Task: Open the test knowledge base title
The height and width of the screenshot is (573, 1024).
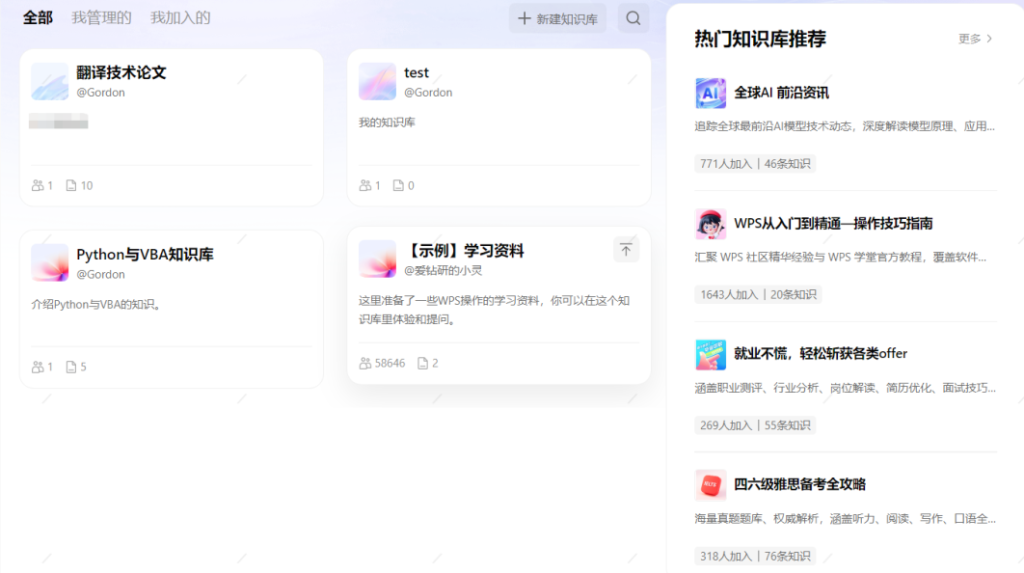Action: tap(416, 73)
